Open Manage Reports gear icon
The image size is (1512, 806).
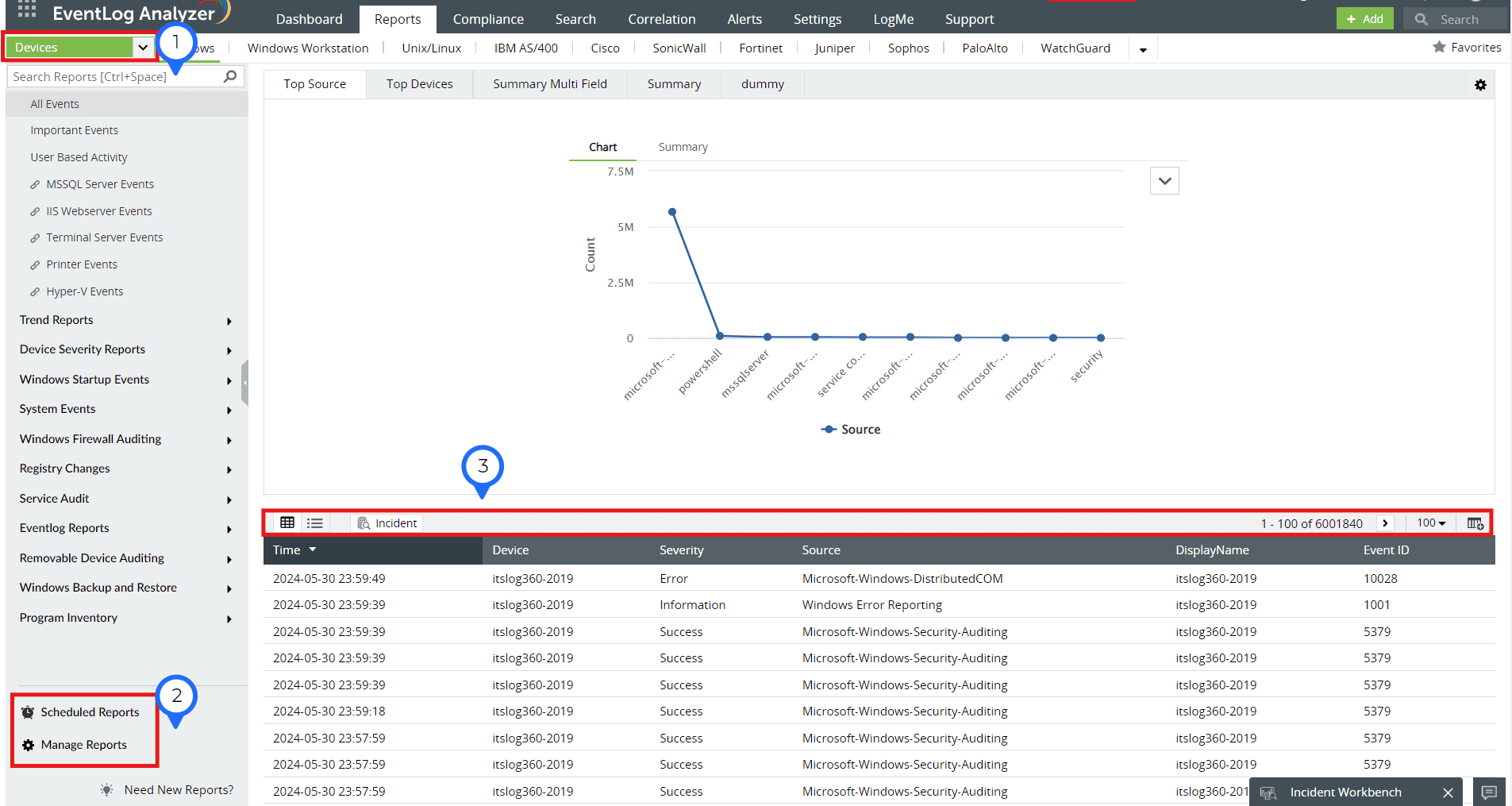28,745
